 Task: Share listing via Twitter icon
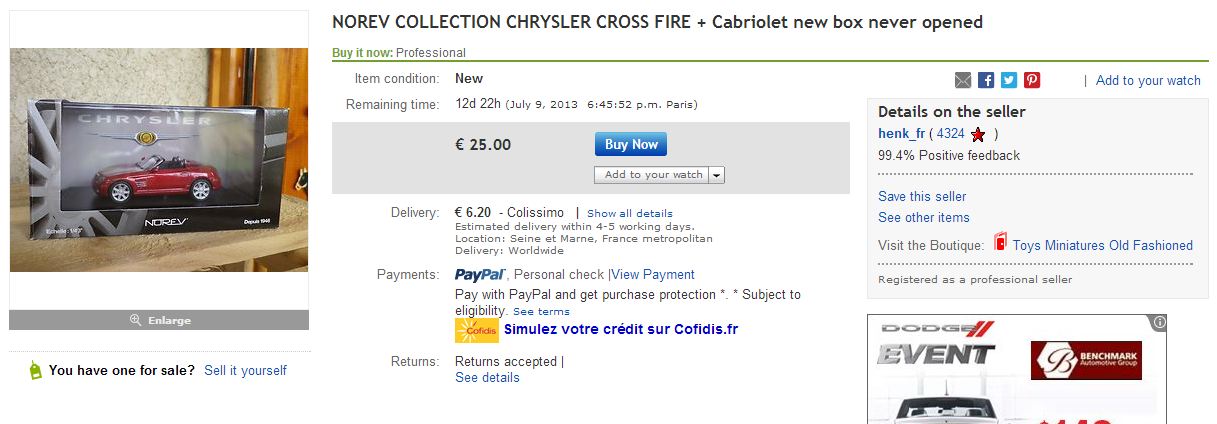1009,80
